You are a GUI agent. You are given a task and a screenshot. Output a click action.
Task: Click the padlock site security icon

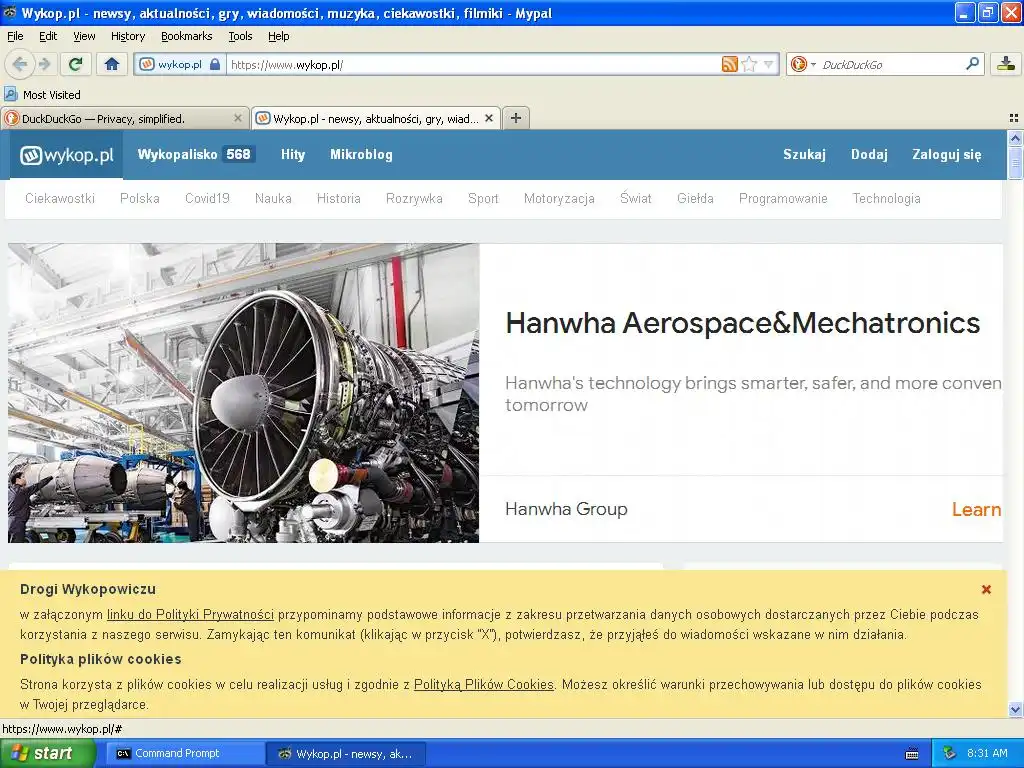click(x=215, y=65)
